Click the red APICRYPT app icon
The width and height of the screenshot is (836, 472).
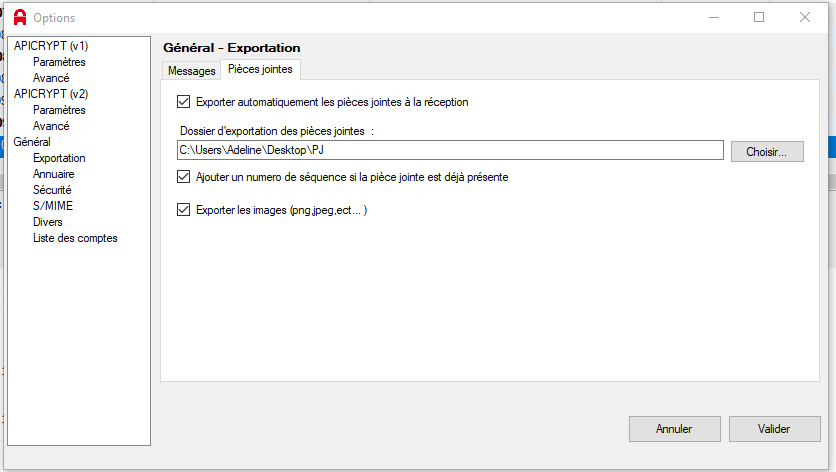tap(20, 17)
